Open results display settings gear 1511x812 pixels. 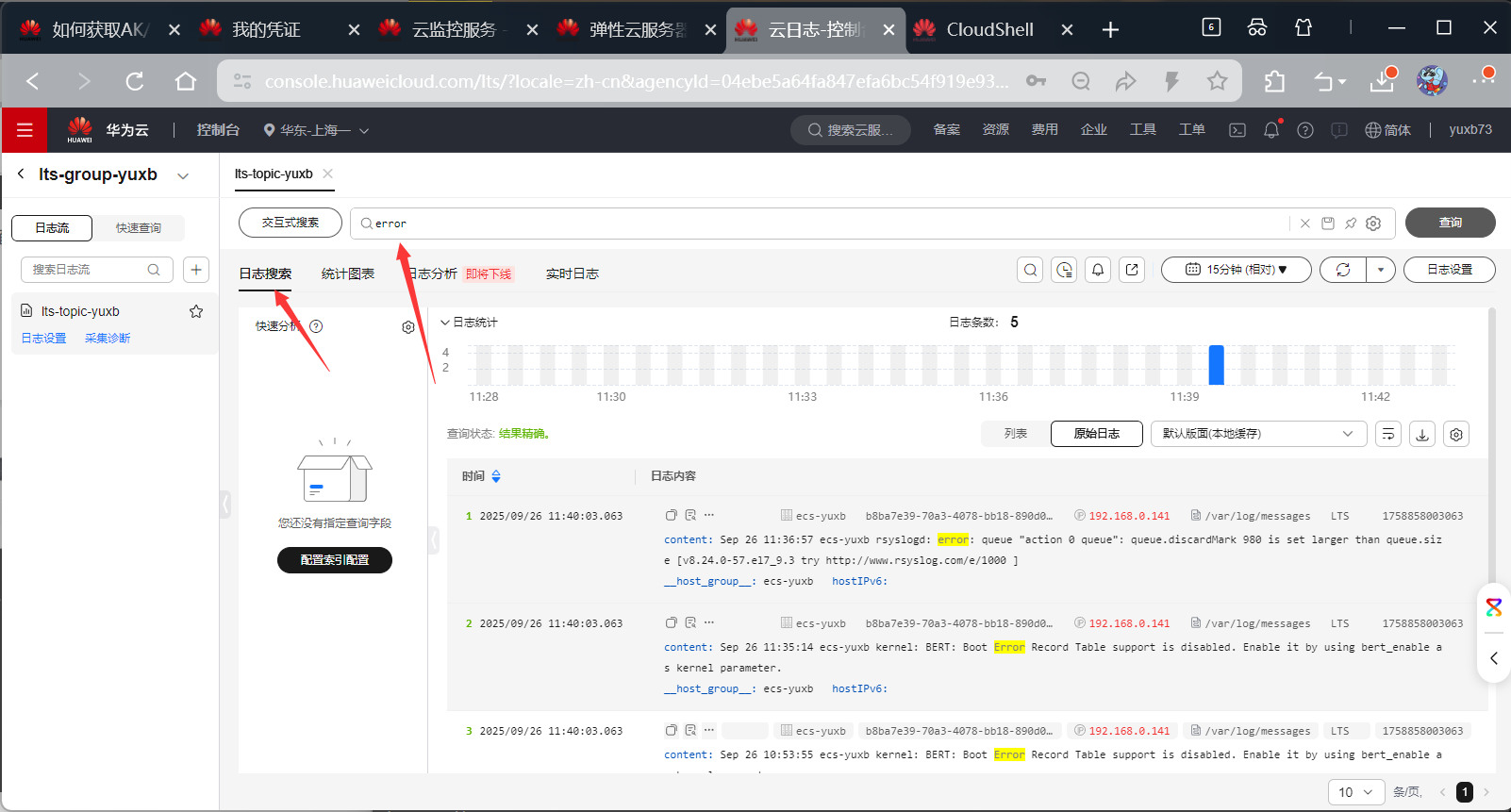(x=1456, y=434)
